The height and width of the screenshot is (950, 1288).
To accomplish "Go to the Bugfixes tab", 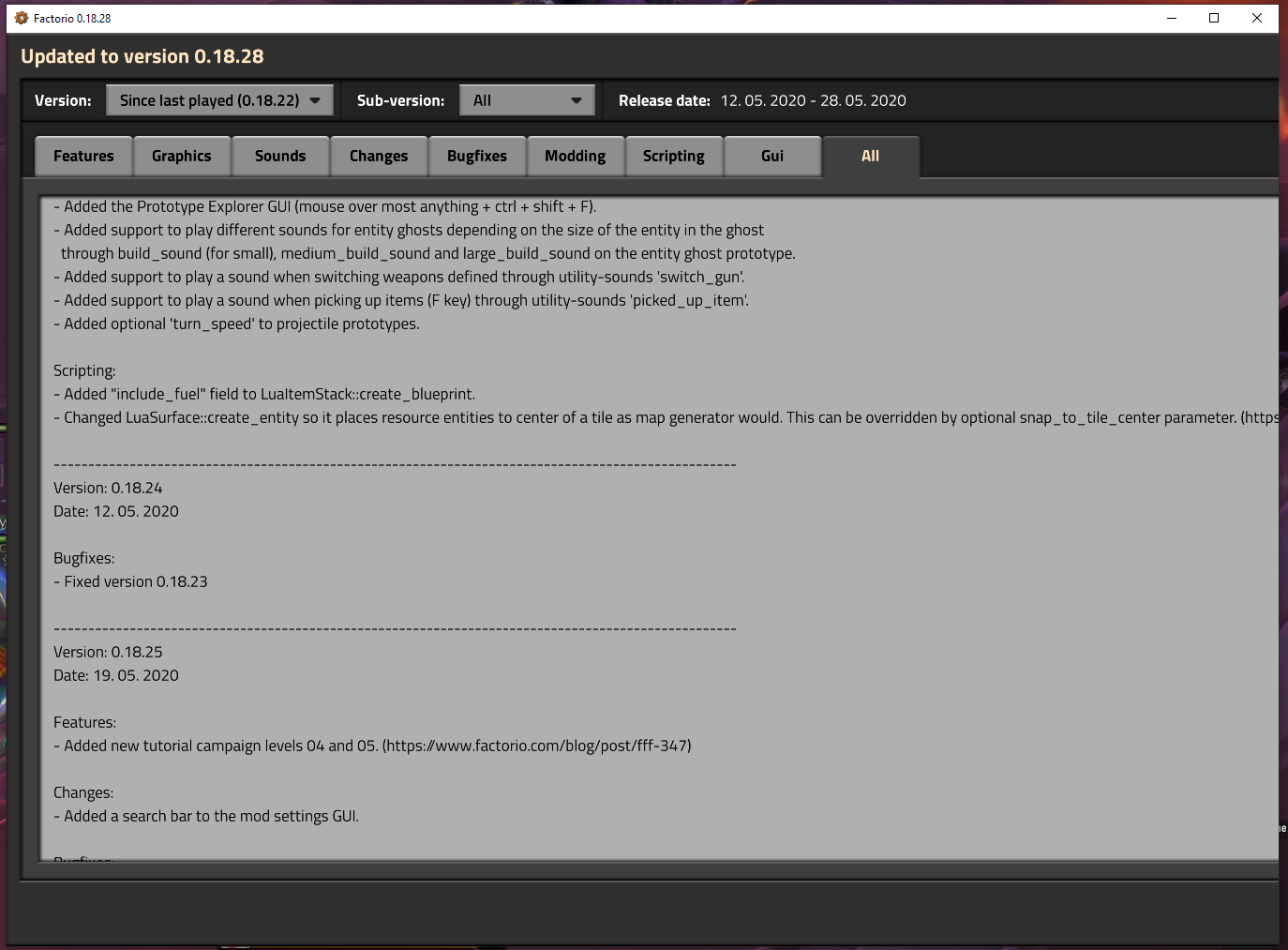I will [x=477, y=156].
